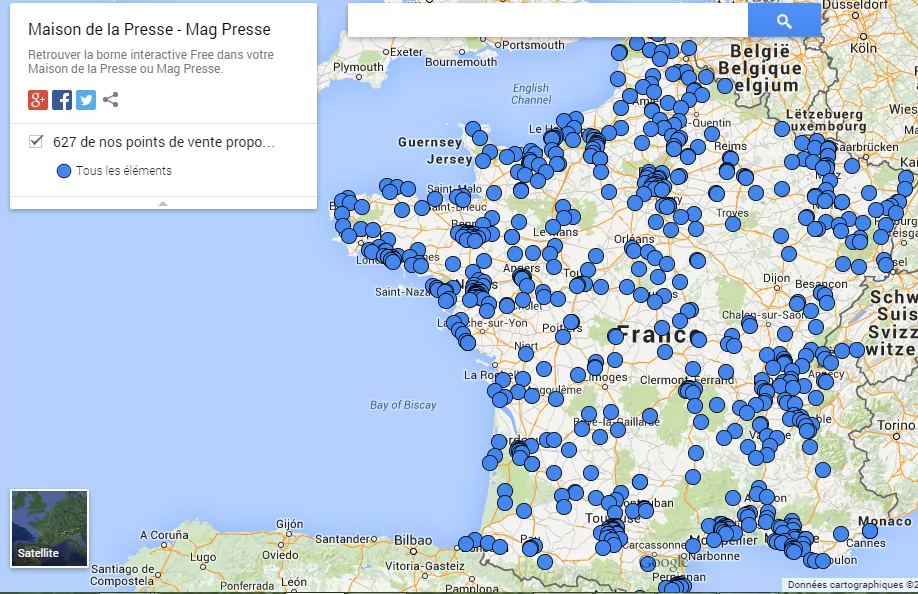Uncheck the 627 points de vente layer
Viewport: 918px width, 594px height.
[x=37, y=142]
